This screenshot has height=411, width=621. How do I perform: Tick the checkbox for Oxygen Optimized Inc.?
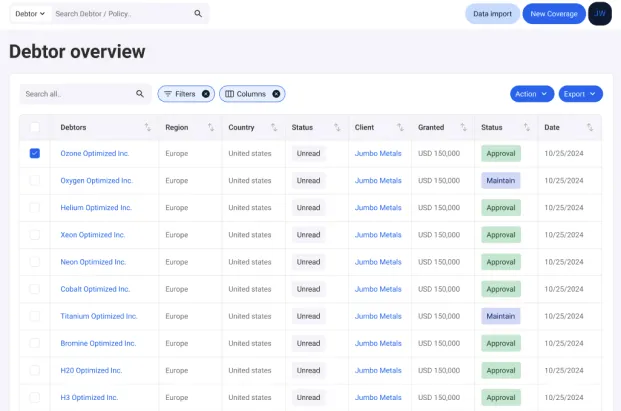pos(35,181)
